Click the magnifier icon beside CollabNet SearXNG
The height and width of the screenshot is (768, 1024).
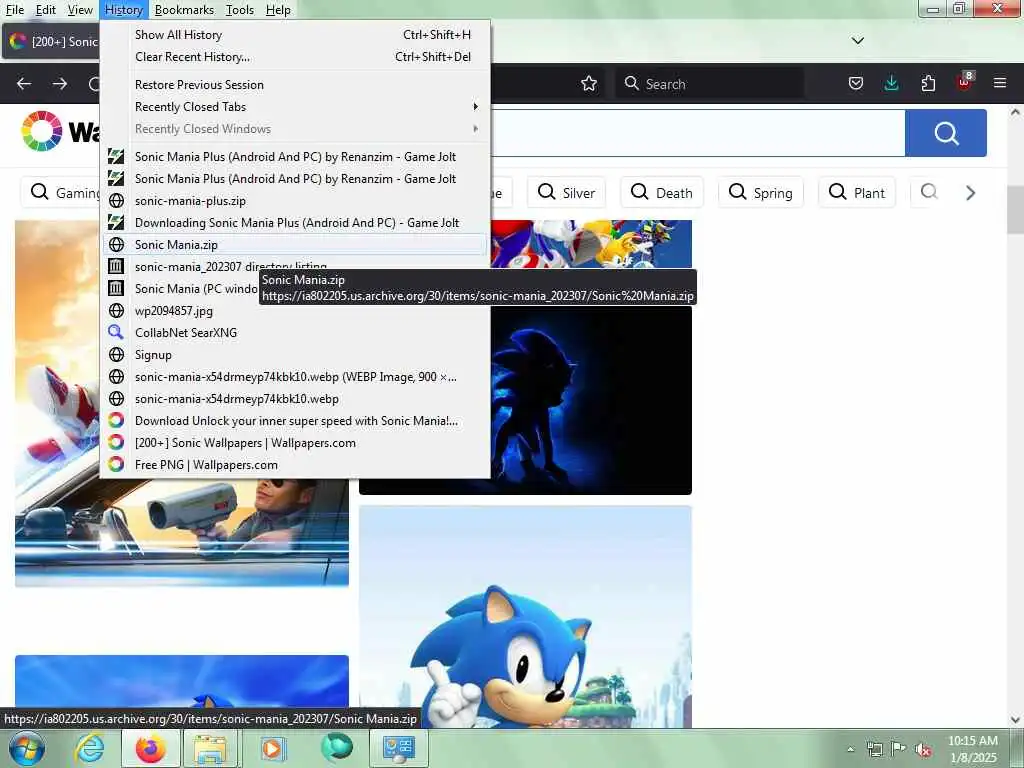[x=116, y=332]
